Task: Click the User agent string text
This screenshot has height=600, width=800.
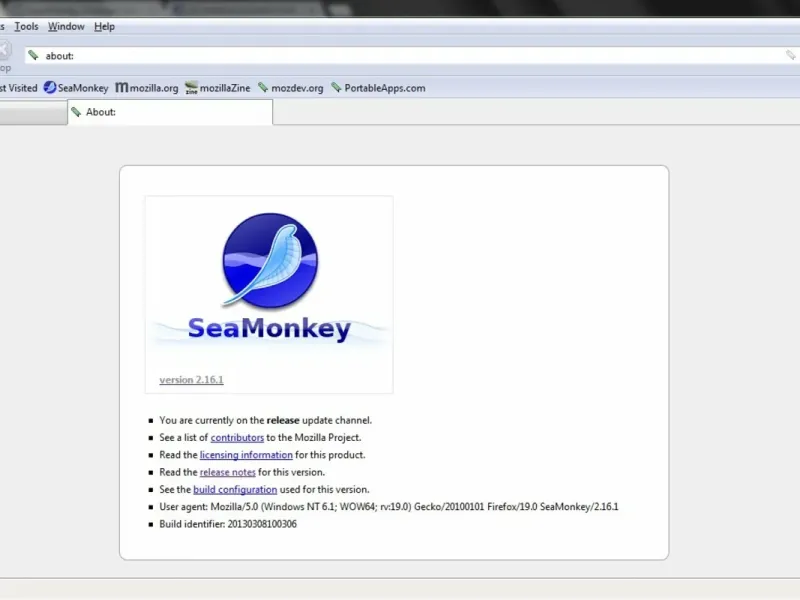Action: coord(389,507)
